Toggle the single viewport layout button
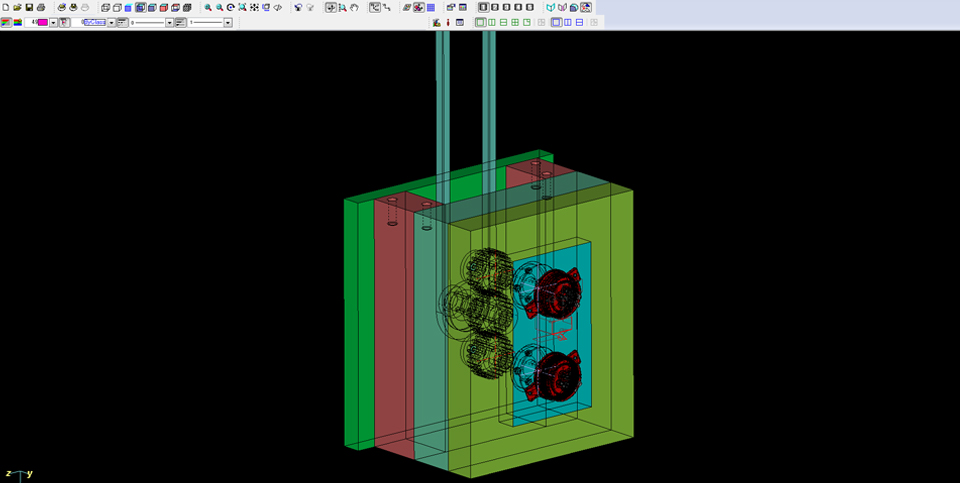The height and width of the screenshot is (483, 960). click(x=481, y=22)
